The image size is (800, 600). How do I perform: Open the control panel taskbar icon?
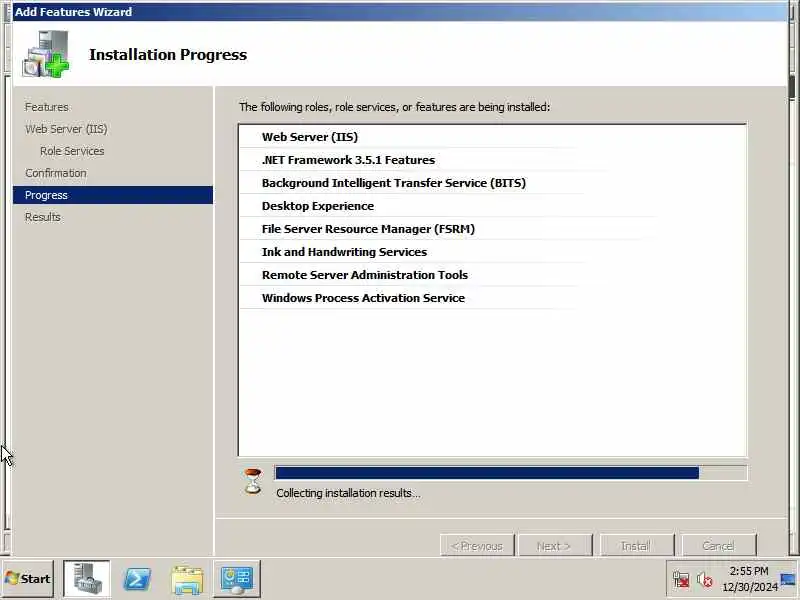tap(236, 579)
